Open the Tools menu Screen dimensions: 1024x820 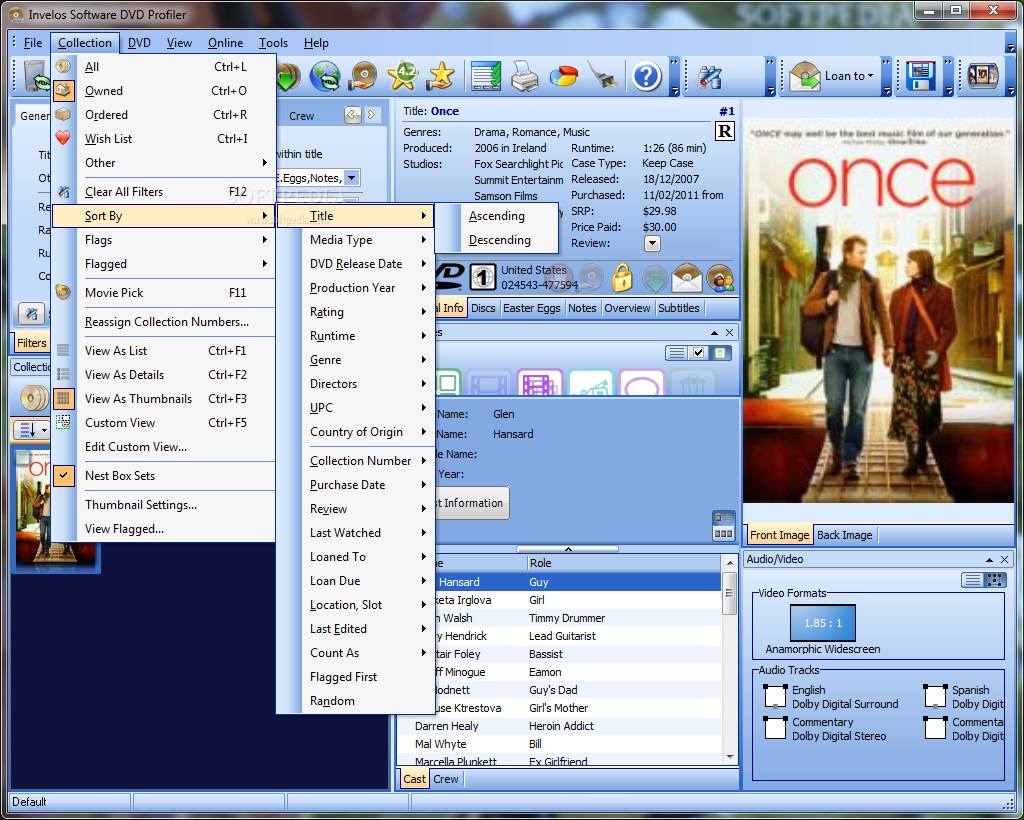(x=273, y=43)
